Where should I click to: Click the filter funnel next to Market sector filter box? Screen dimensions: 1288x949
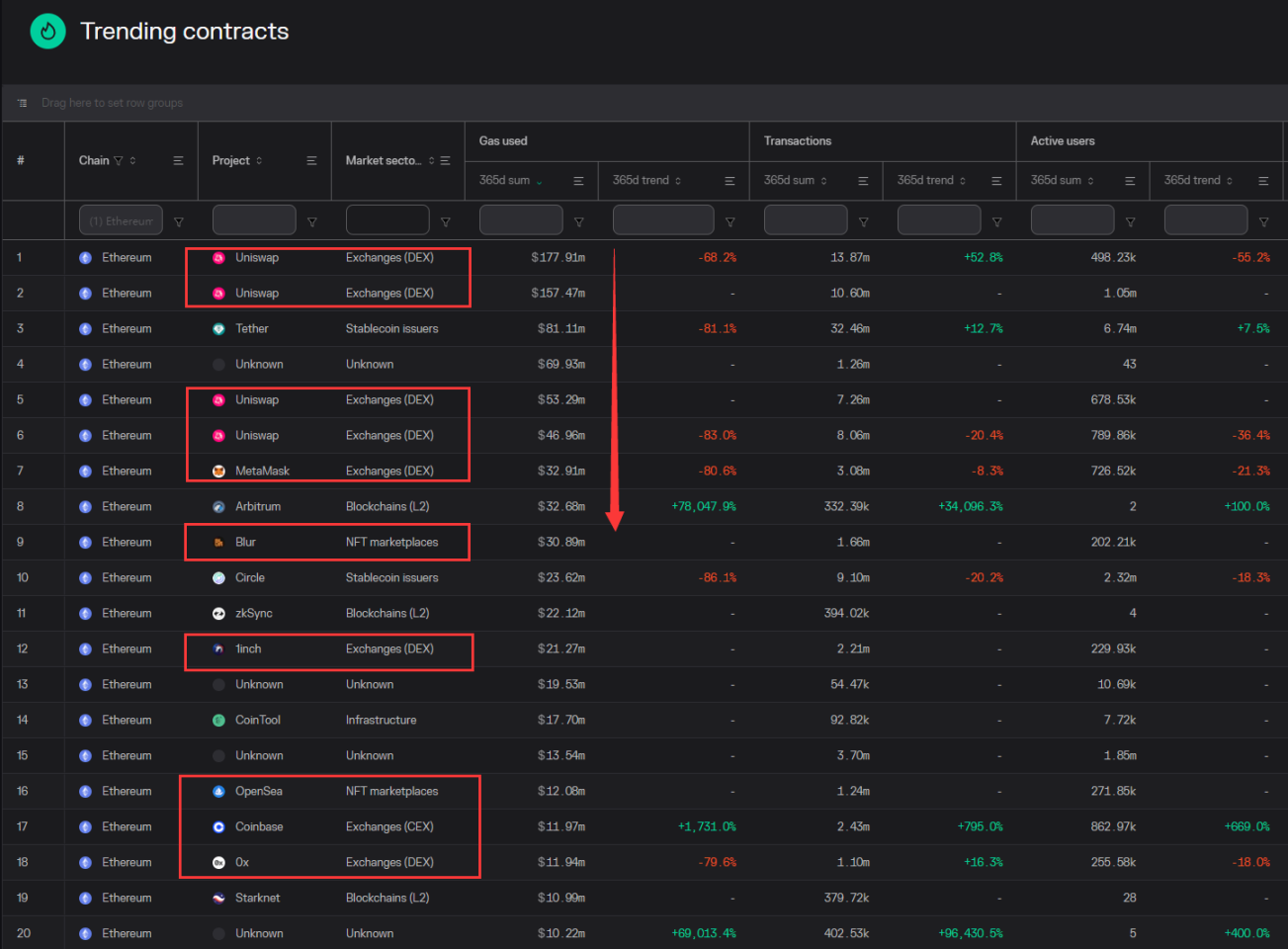(446, 221)
